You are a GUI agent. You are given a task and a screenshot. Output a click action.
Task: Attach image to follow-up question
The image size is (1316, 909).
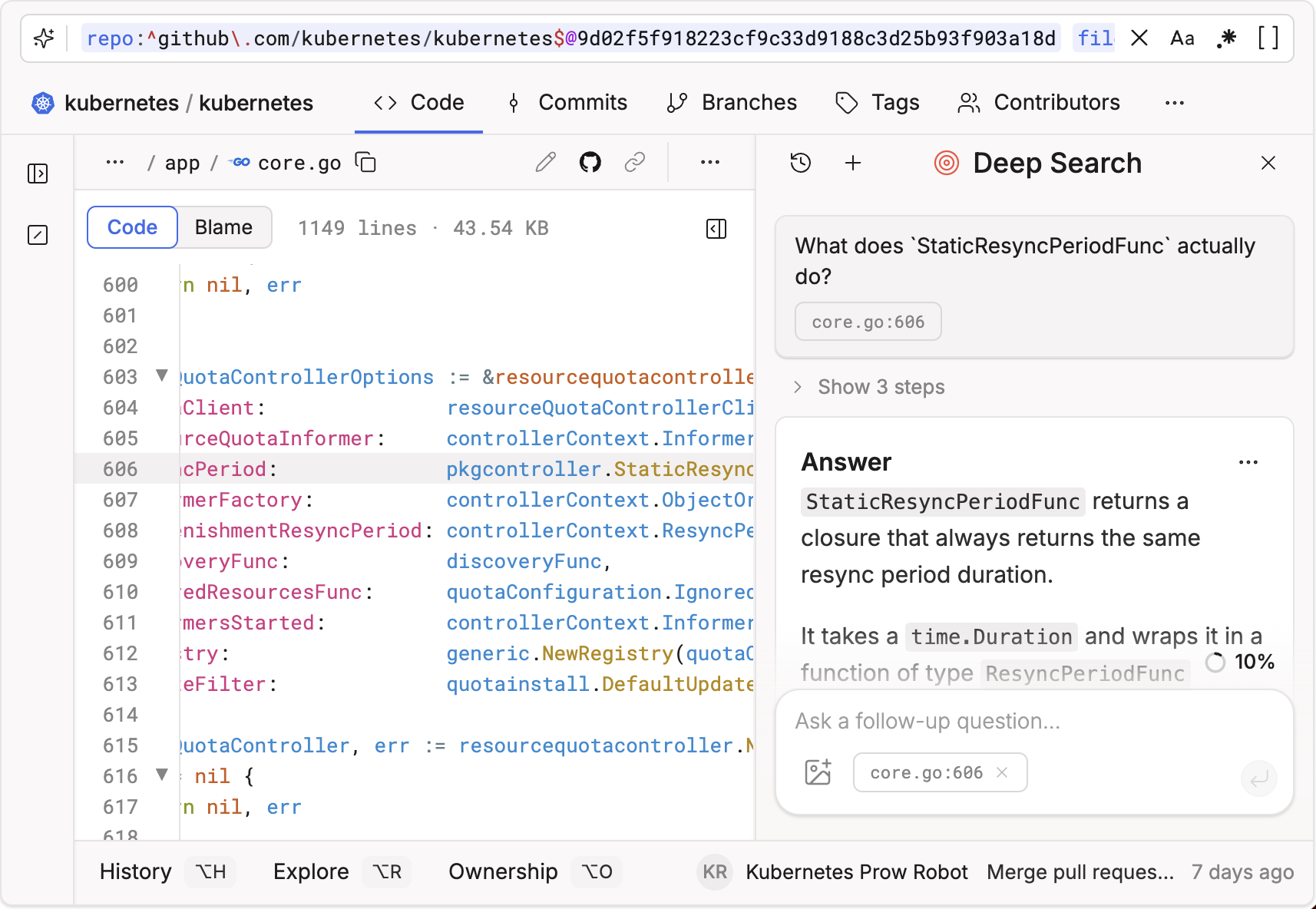tap(818, 772)
